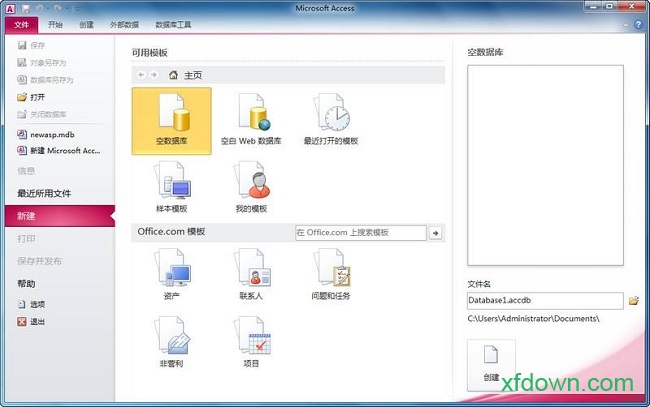The width and height of the screenshot is (650, 407).
Task: Collapse the ribbon with the chevron icon
Action: pos(626,25)
